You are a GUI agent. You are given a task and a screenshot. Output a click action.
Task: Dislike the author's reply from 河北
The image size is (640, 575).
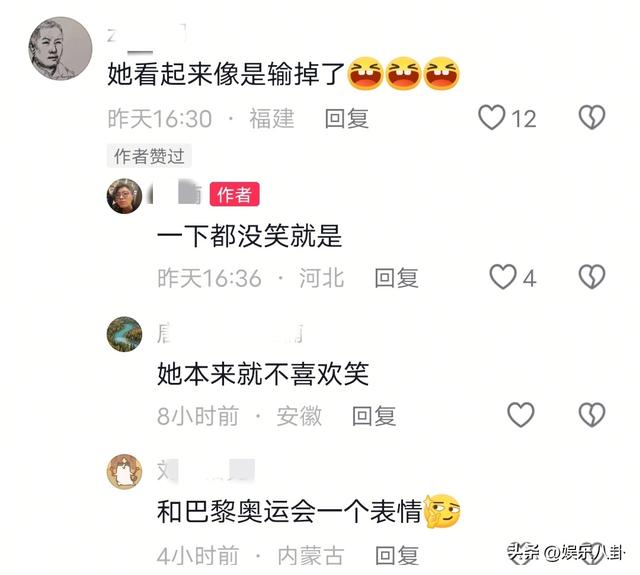point(592,277)
